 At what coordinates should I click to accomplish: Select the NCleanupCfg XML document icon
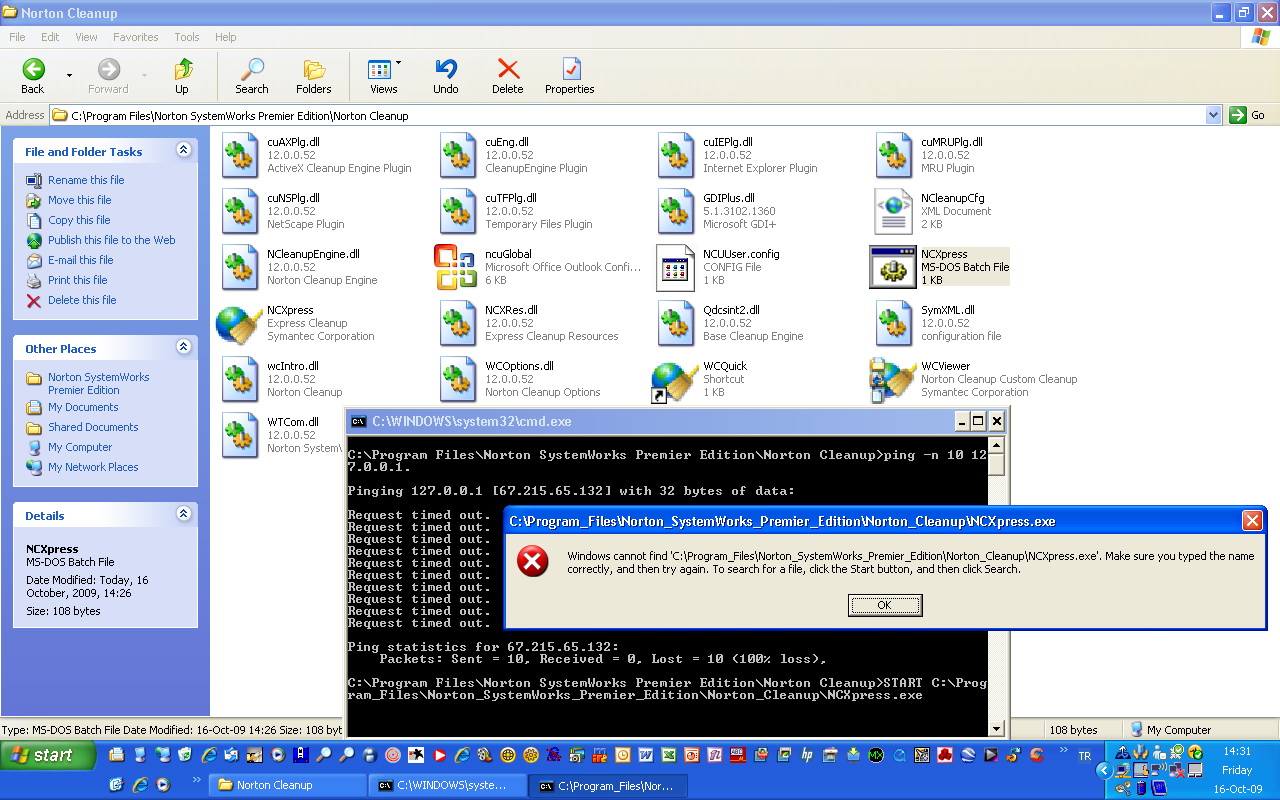coord(894,211)
